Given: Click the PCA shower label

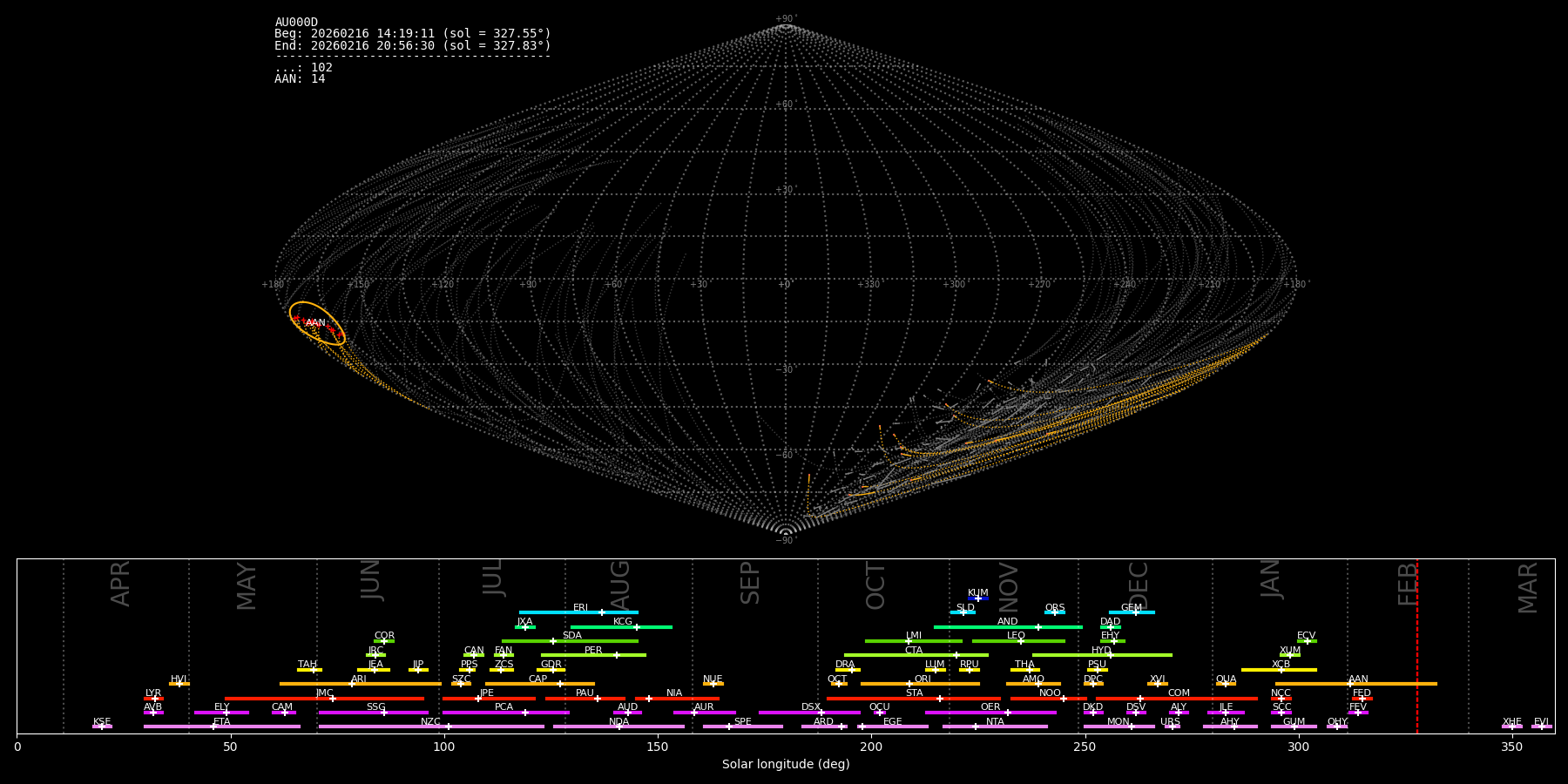Looking at the screenshot, I should [504, 707].
